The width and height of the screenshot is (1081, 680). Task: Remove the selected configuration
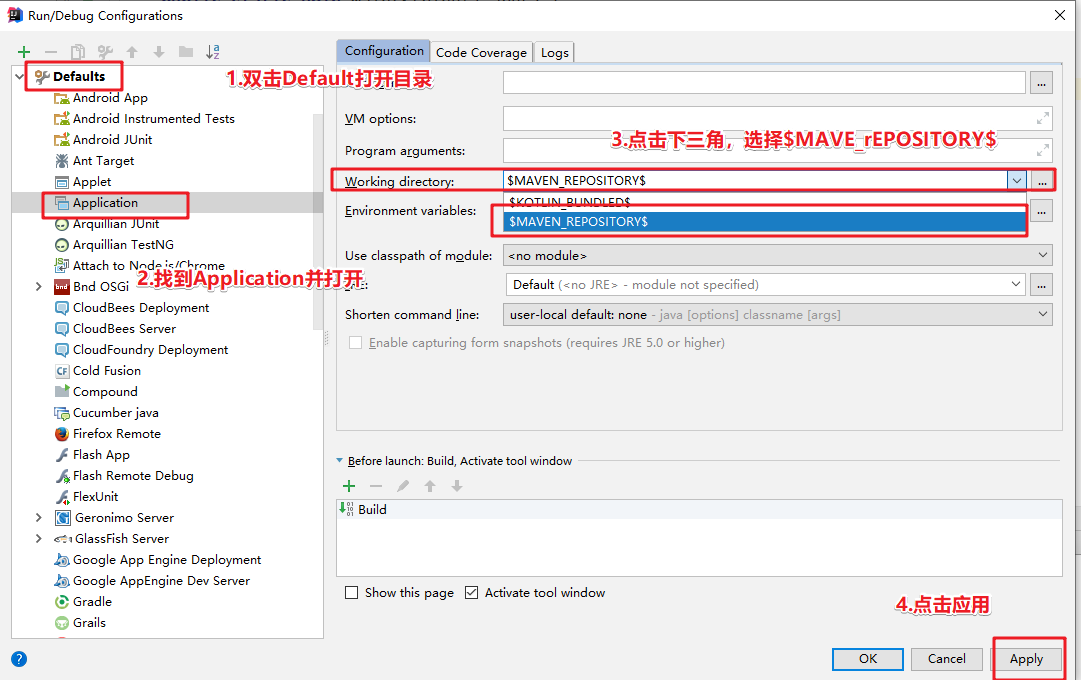coord(51,51)
